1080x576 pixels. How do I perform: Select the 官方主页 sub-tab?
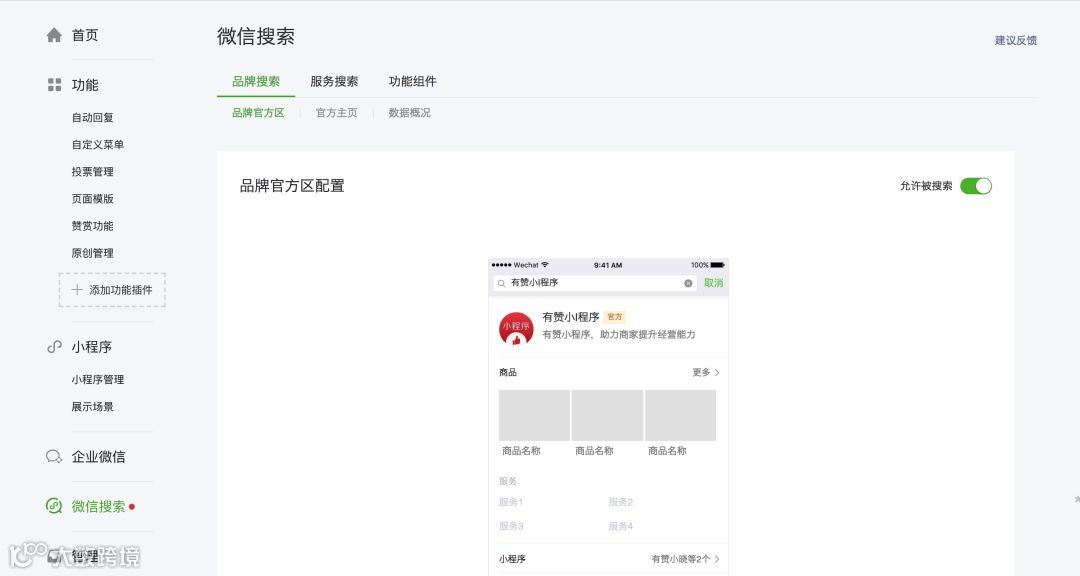tap(337, 112)
